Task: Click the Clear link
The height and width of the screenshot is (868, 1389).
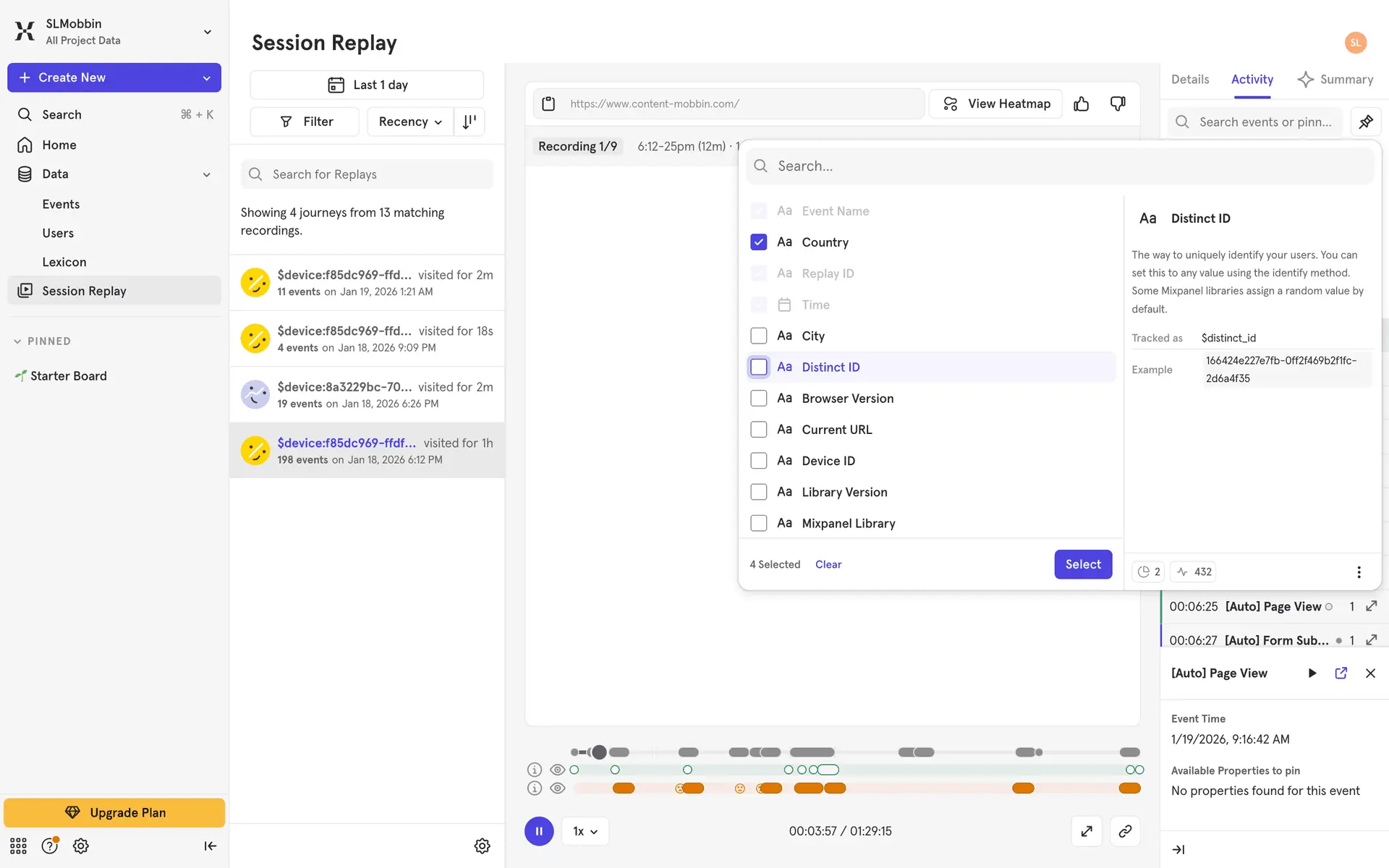Action: pos(828,564)
